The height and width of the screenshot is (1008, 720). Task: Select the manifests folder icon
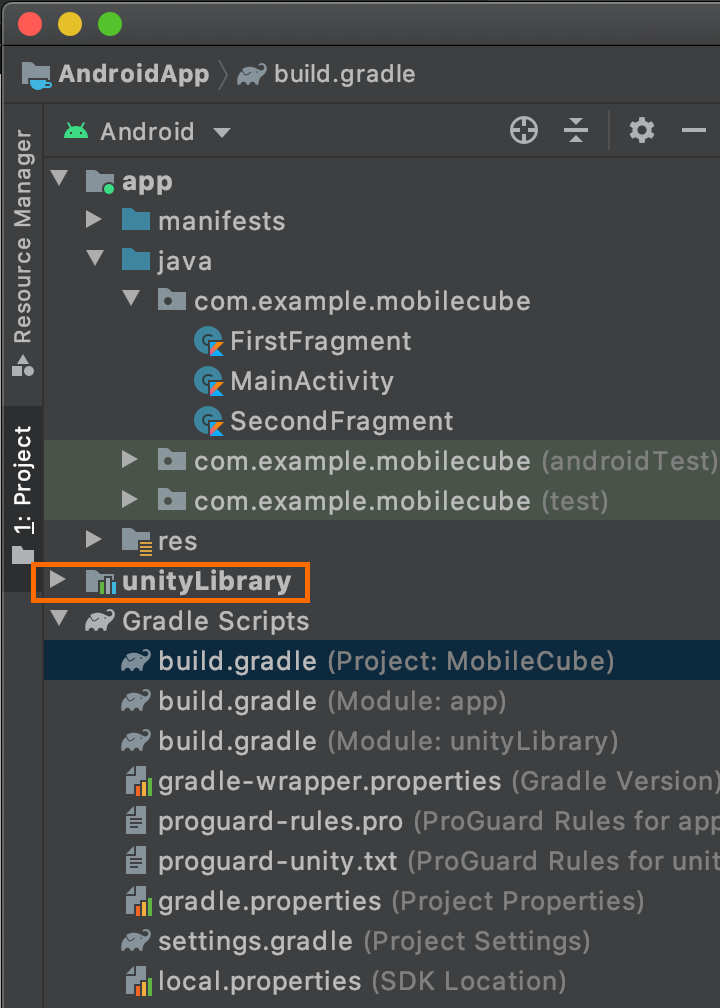(x=136, y=220)
